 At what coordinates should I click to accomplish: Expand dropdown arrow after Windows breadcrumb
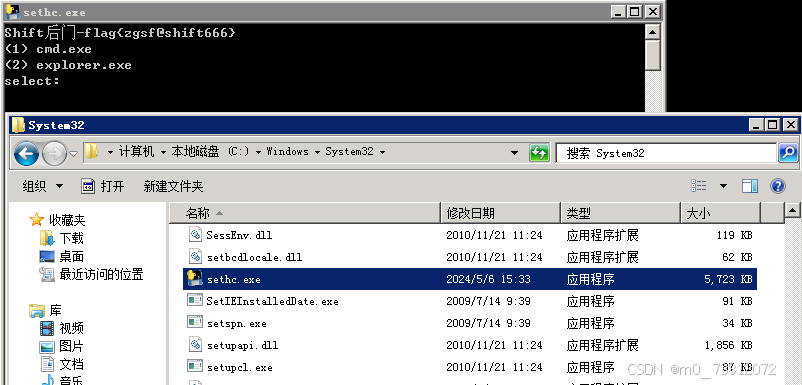coord(317,152)
